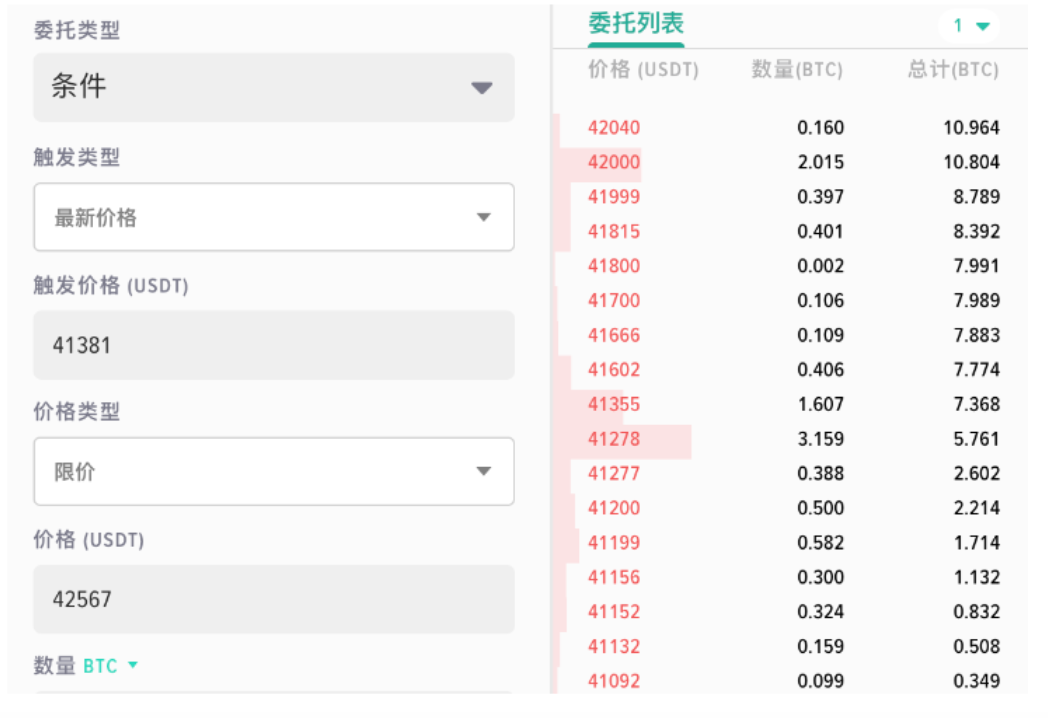Screen dimensions: 1048x718
Task: Switch to the 委托列表 tab
Action: click(636, 24)
